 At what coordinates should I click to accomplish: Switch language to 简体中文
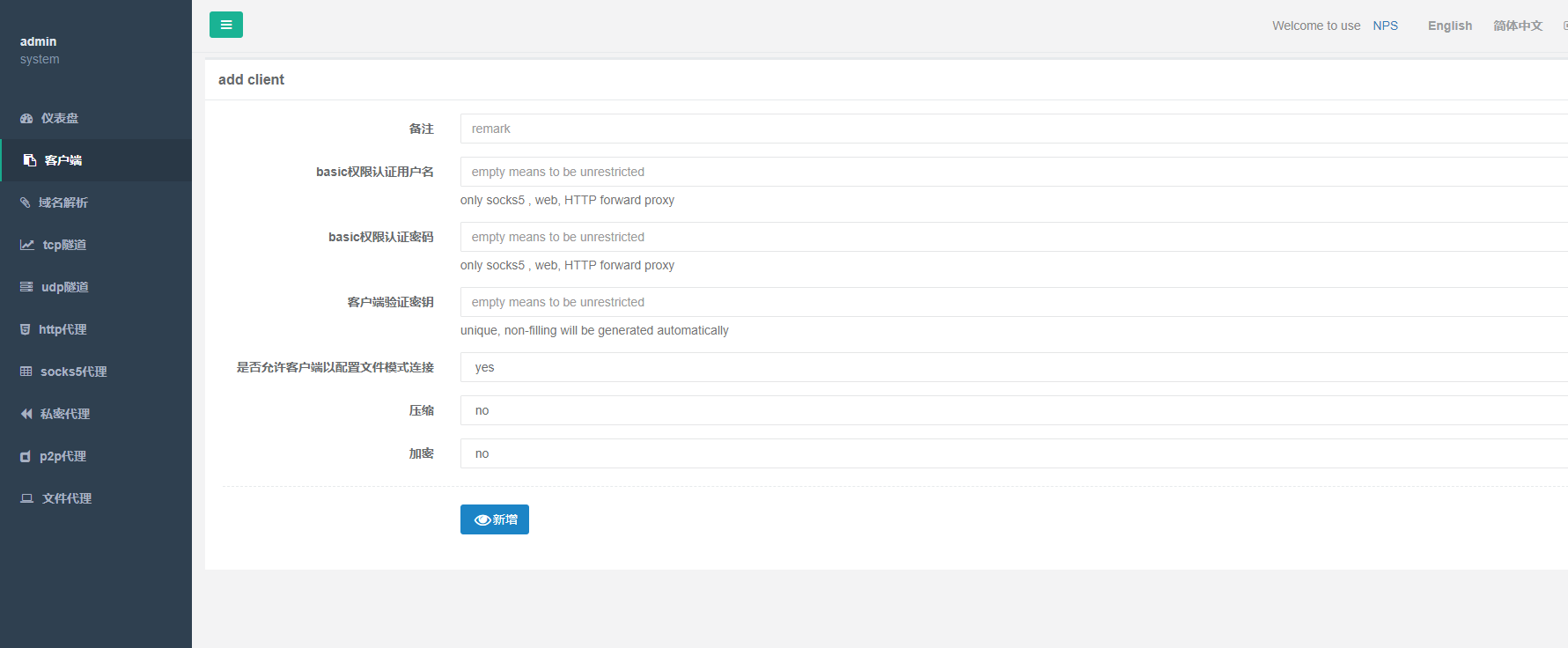point(1518,26)
